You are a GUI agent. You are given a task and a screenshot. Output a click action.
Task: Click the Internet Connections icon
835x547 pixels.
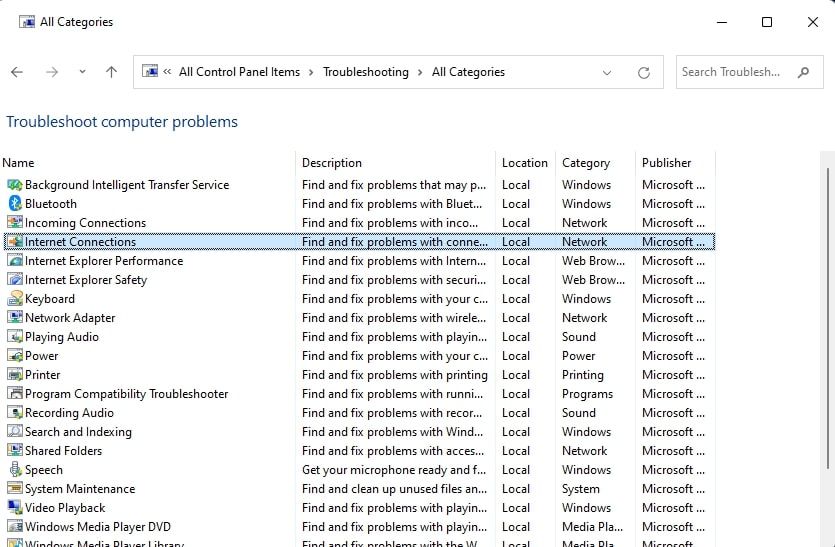click(x=14, y=242)
